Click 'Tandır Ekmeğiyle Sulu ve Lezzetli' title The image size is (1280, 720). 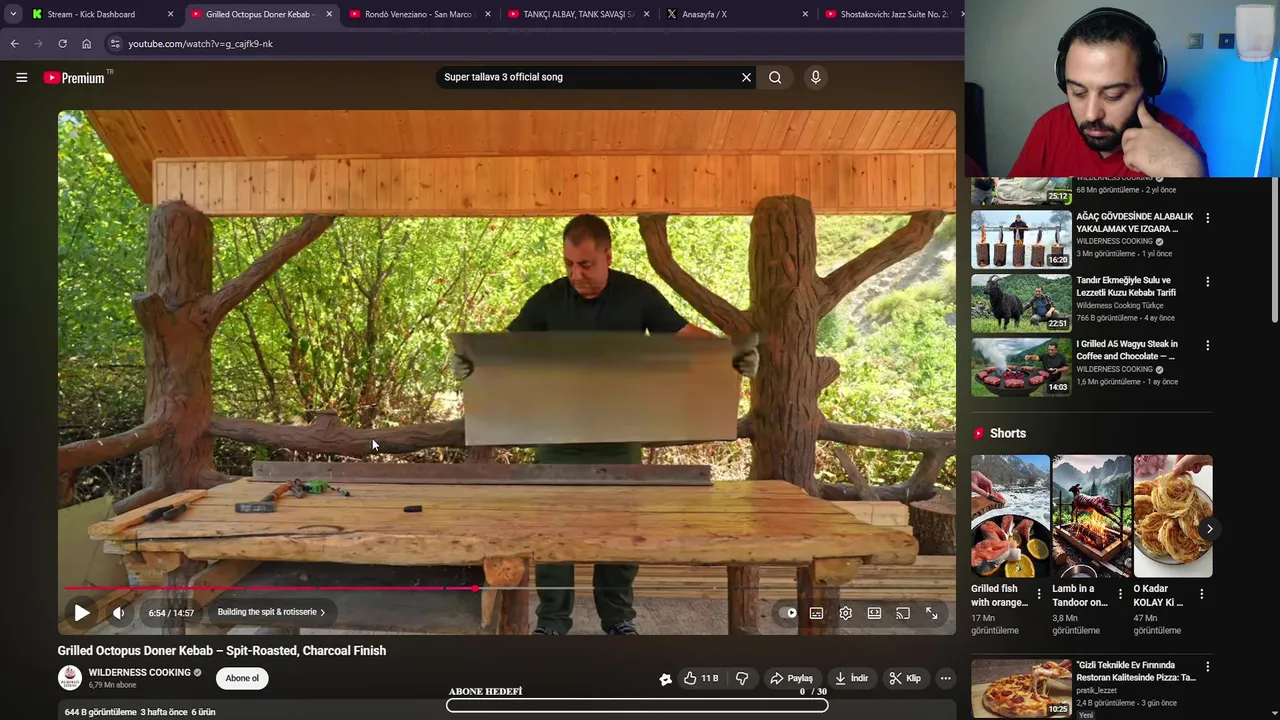pyautogui.click(x=1126, y=286)
